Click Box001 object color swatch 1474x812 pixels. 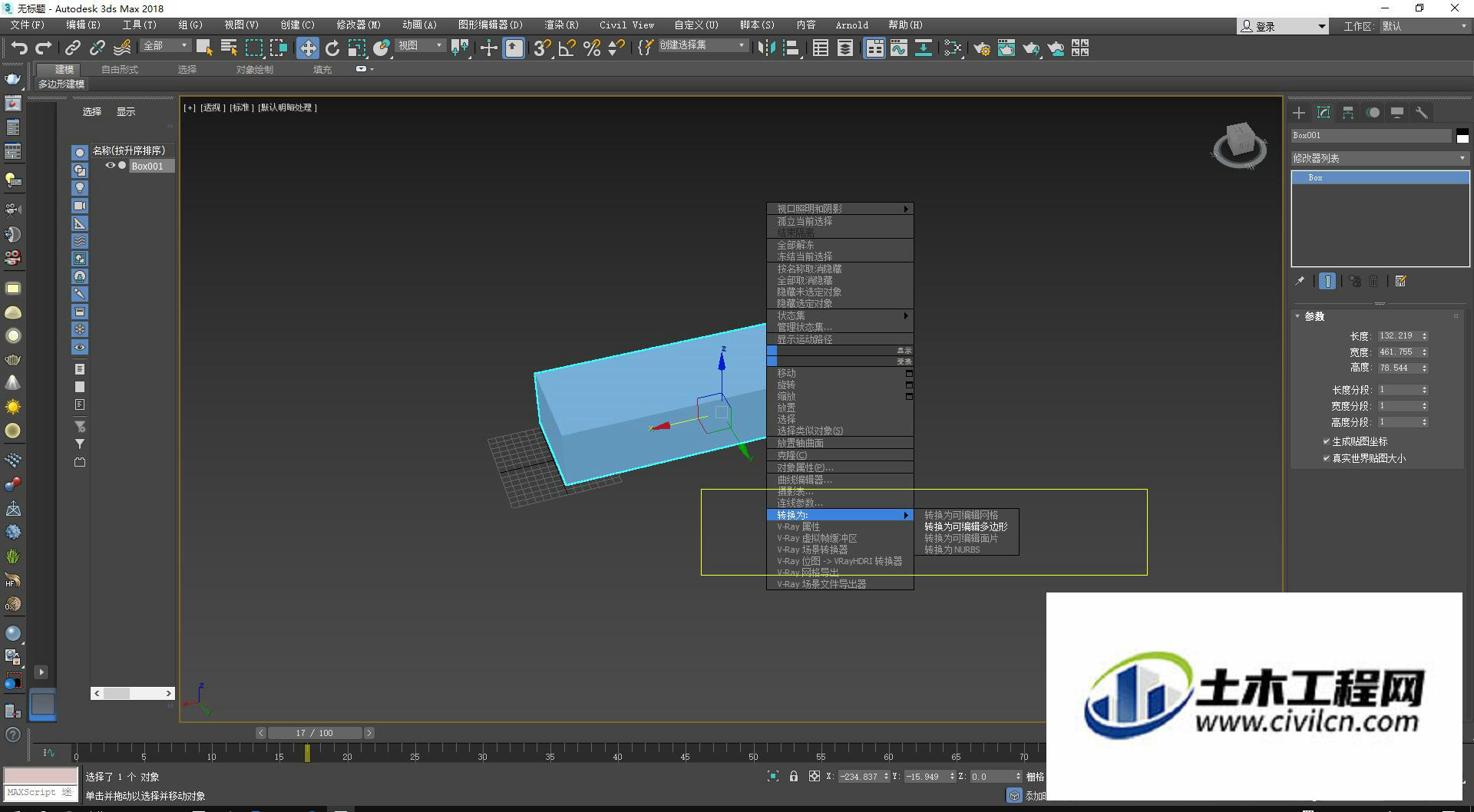click(x=1462, y=136)
